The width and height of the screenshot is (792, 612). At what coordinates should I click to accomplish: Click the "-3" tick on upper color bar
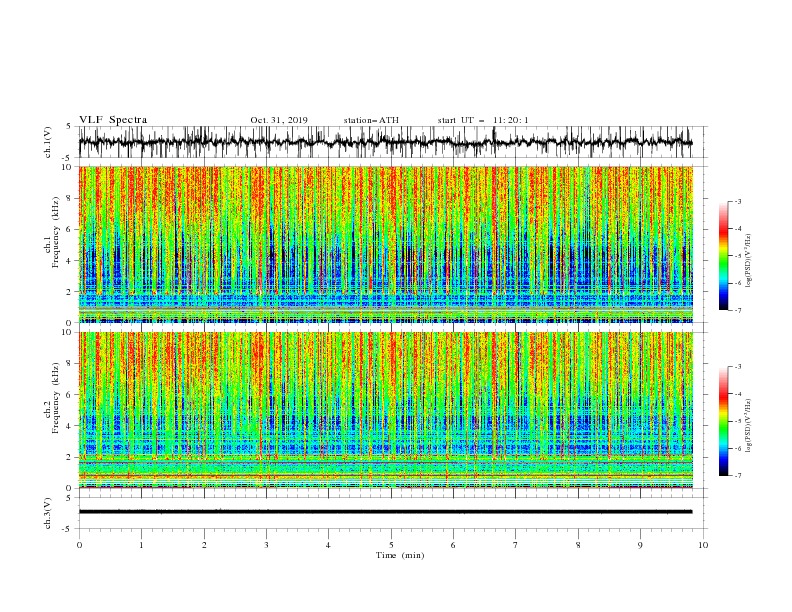click(x=737, y=201)
